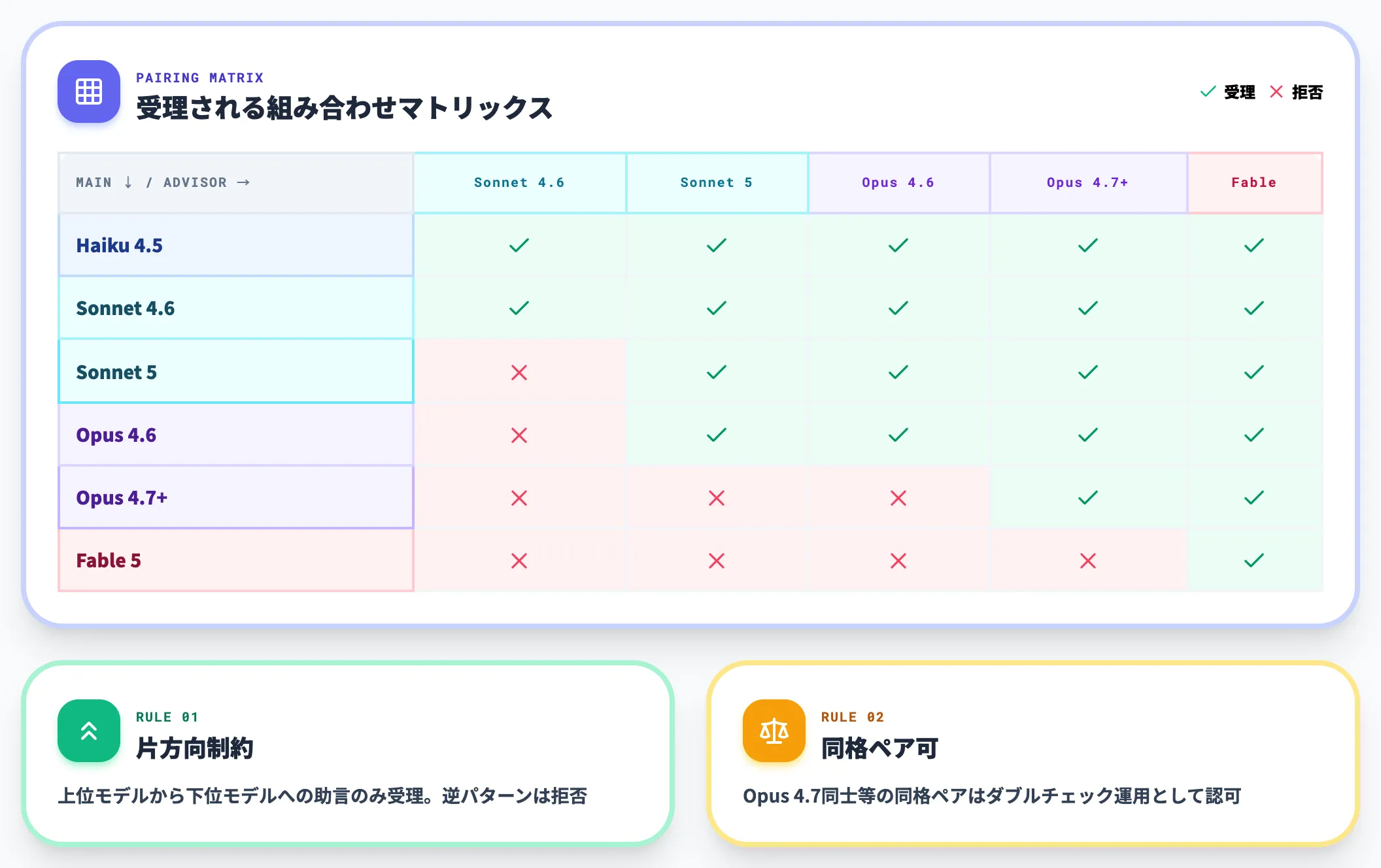Click the cross for Fable 5 with Opus 4.6
This screenshot has width=1381, height=868.
898,561
